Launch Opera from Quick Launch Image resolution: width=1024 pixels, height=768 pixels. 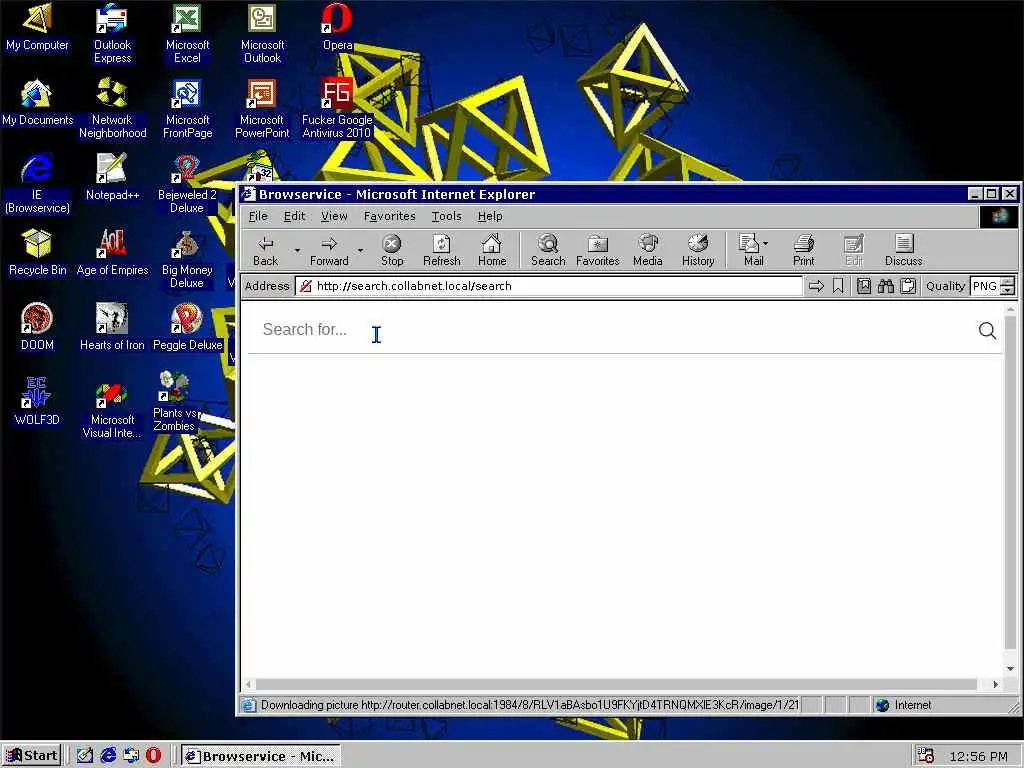point(153,756)
